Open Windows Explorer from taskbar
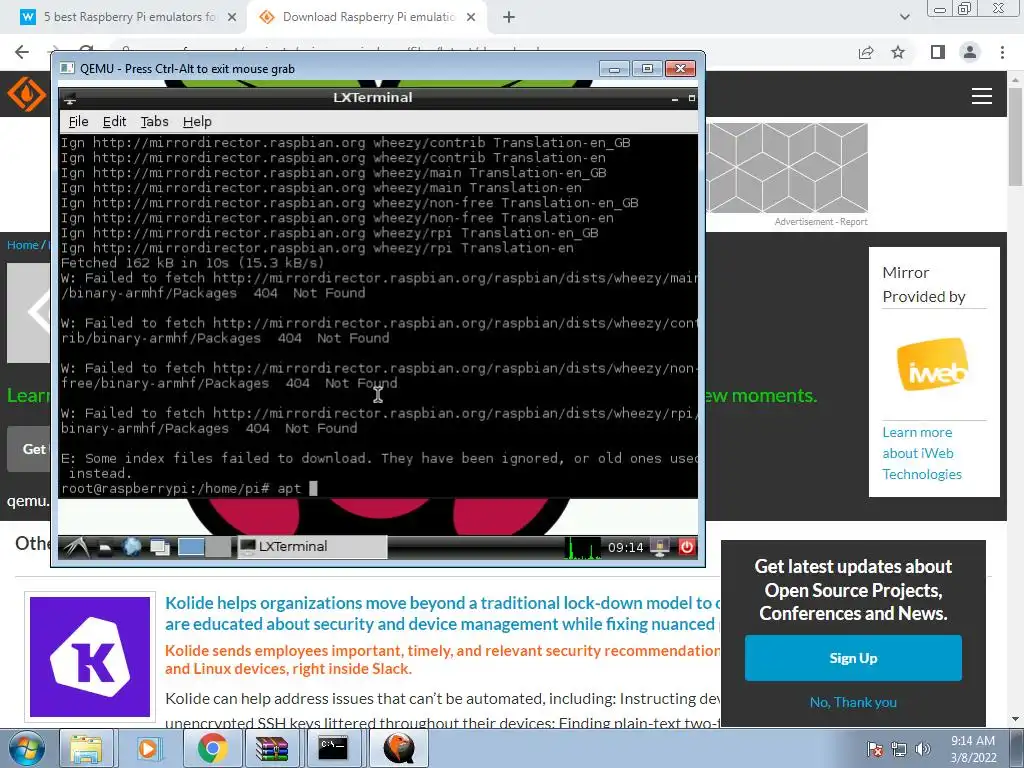The width and height of the screenshot is (1024, 768). pos(86,748)
